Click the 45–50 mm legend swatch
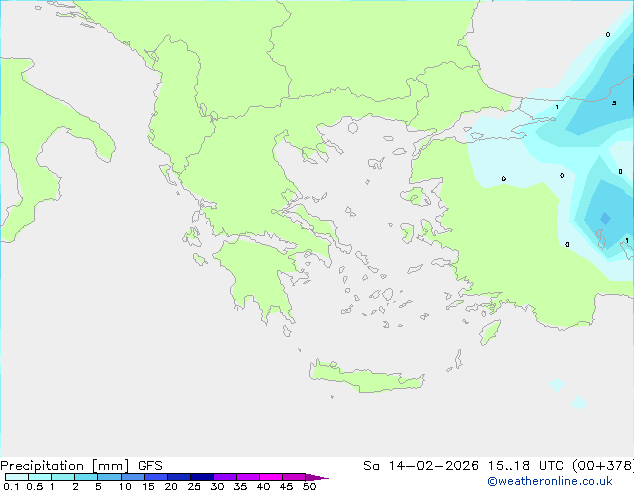Image resolution: width=634 pixels, height=490 pixels. (294, 477)
